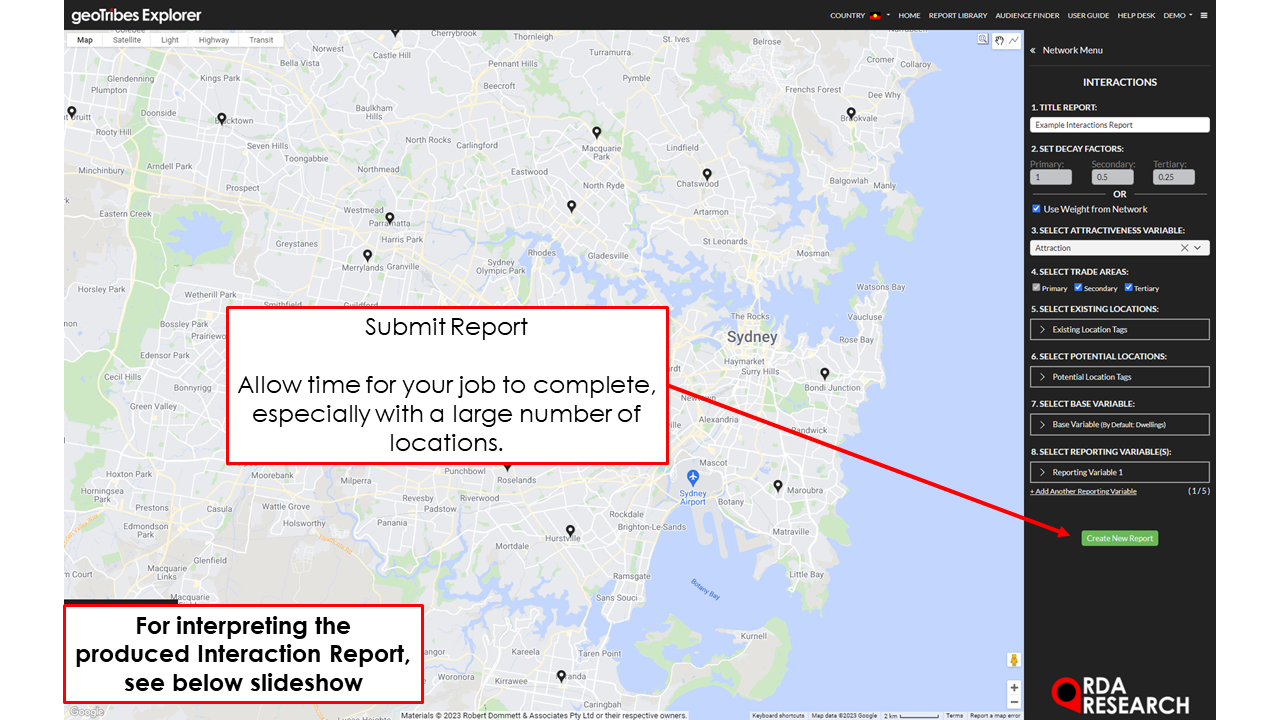Click Add Another Reporting Variable link
This screenshot has width=1280, height=720.
coord(1083,491)
